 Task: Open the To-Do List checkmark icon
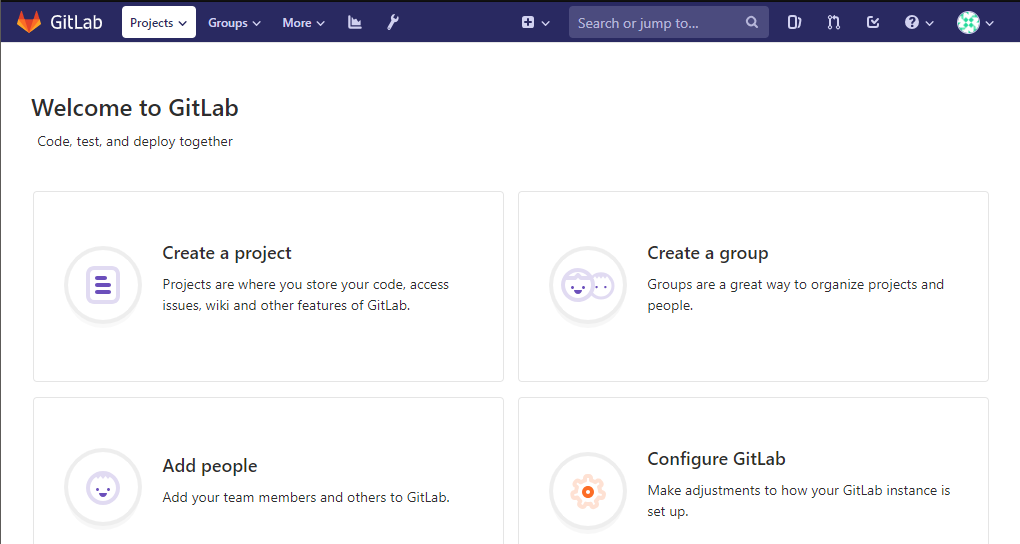(873, 22)
